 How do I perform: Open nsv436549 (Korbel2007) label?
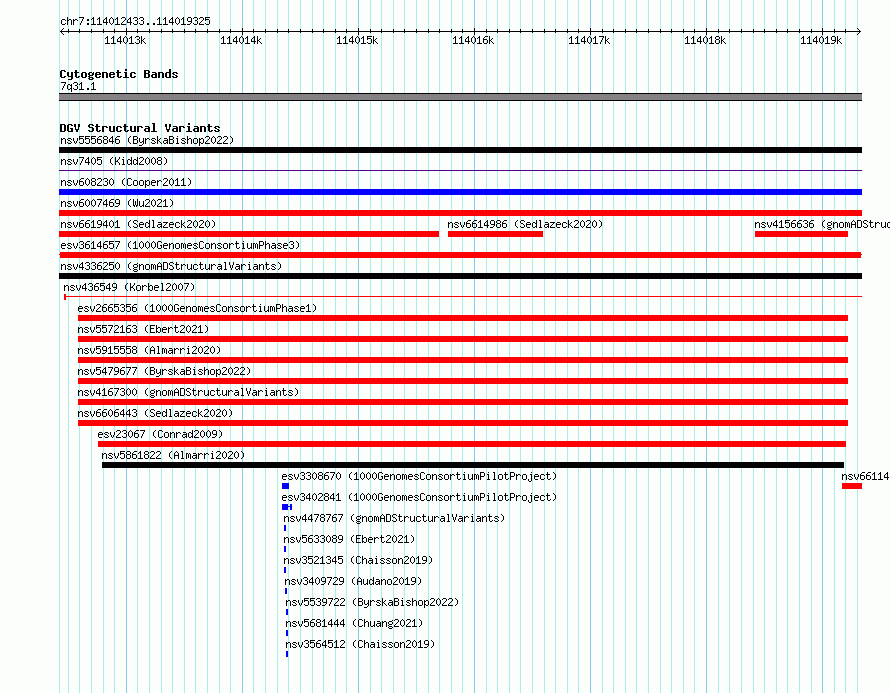129,287
